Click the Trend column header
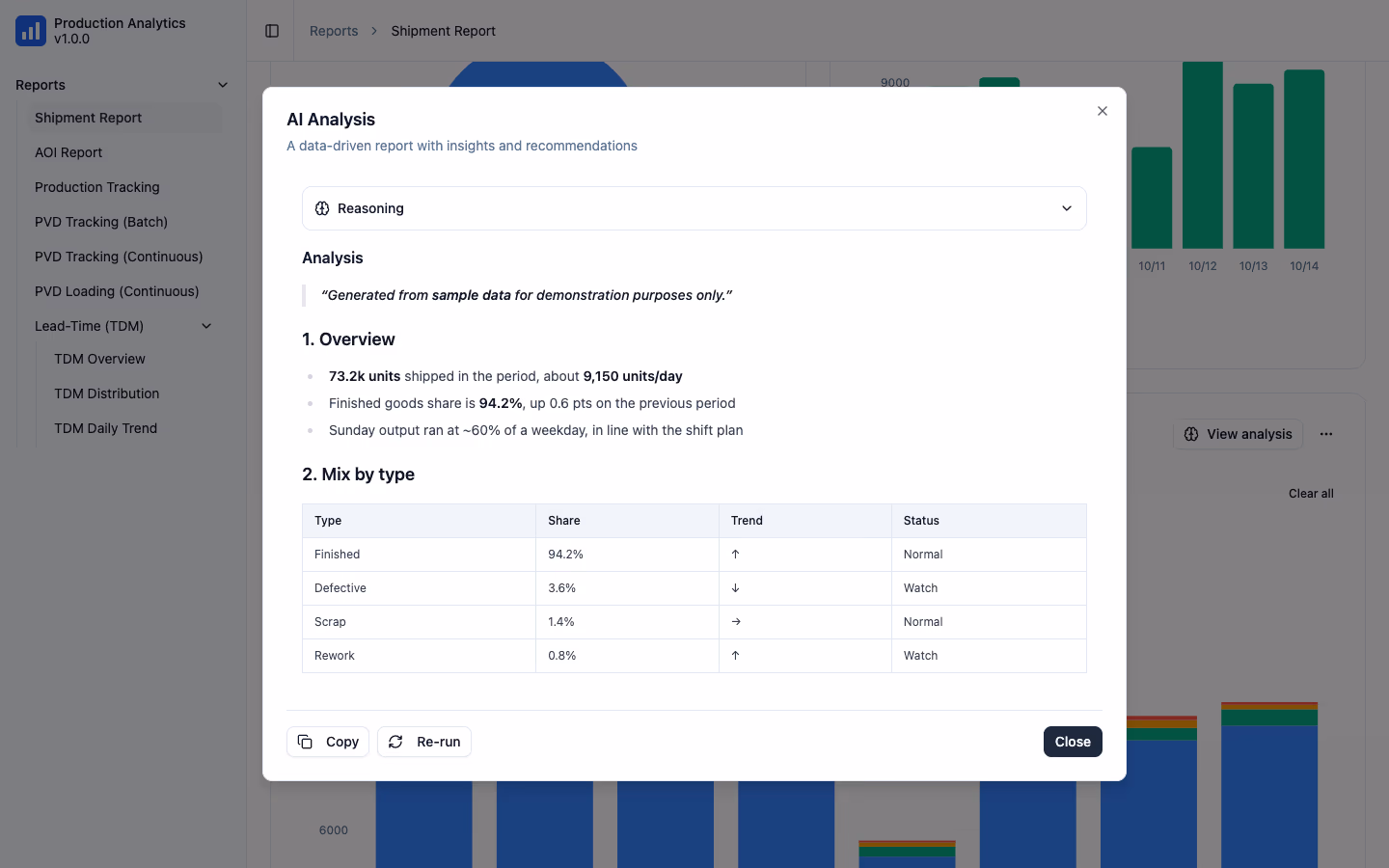This screenshot has height=868, width=1389. pos(805,521)
